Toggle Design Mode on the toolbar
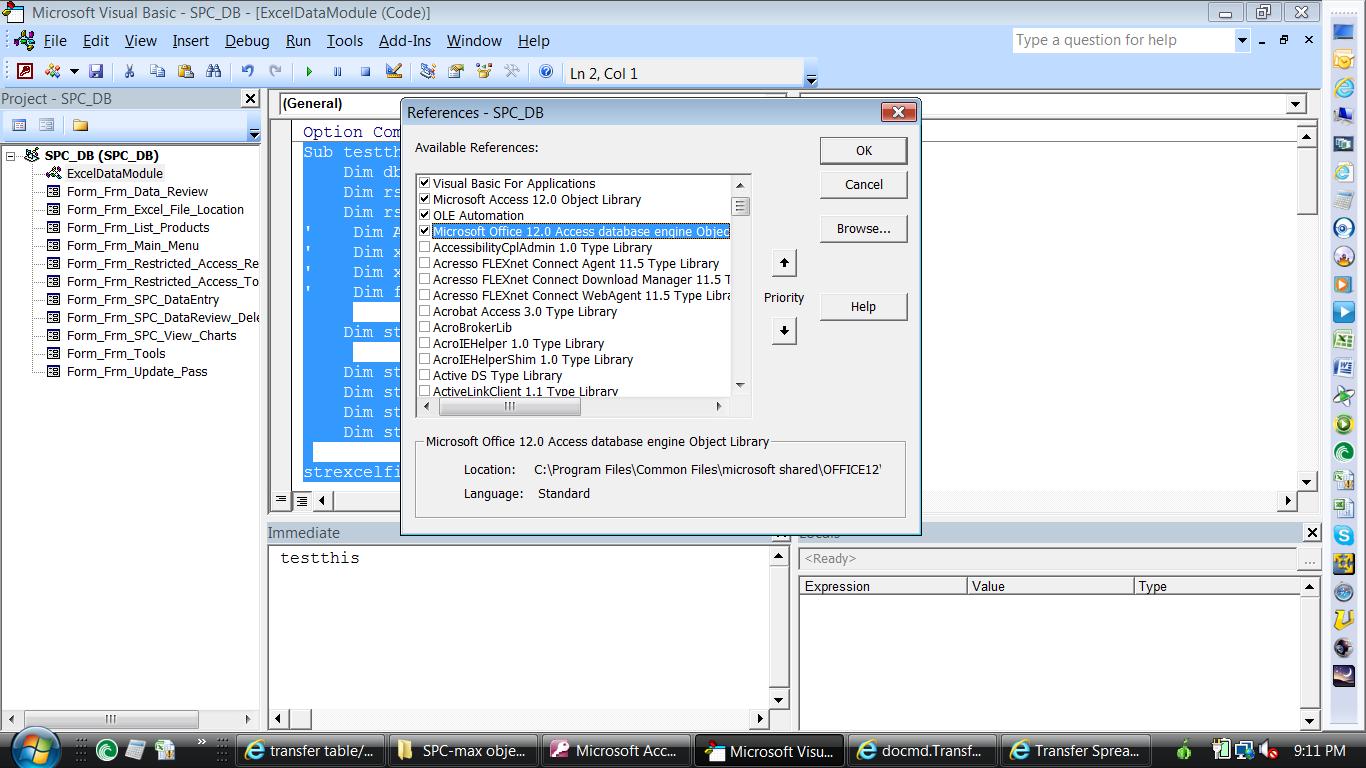This screenshot has height=768, width=1366. [x=394, y=72]
